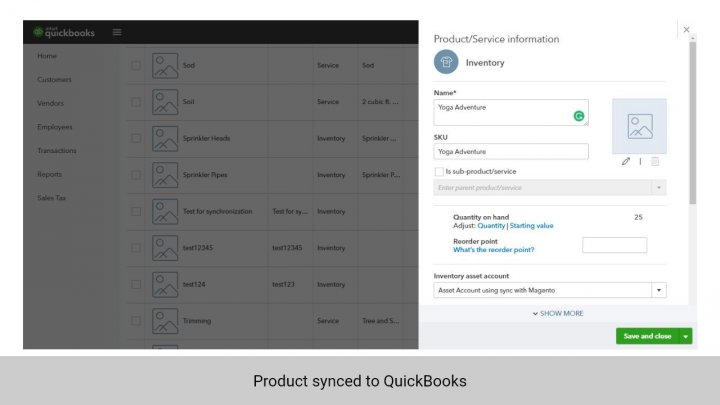Click the Save and close button
The width and height of the screenshot is (720, 405).
[x=647, y=336]
